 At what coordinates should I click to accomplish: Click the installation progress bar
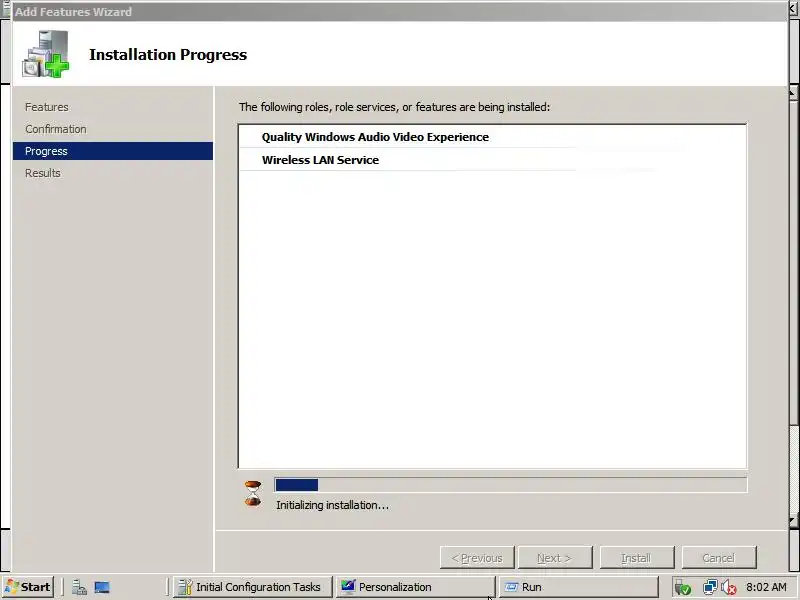click(510, 485)
